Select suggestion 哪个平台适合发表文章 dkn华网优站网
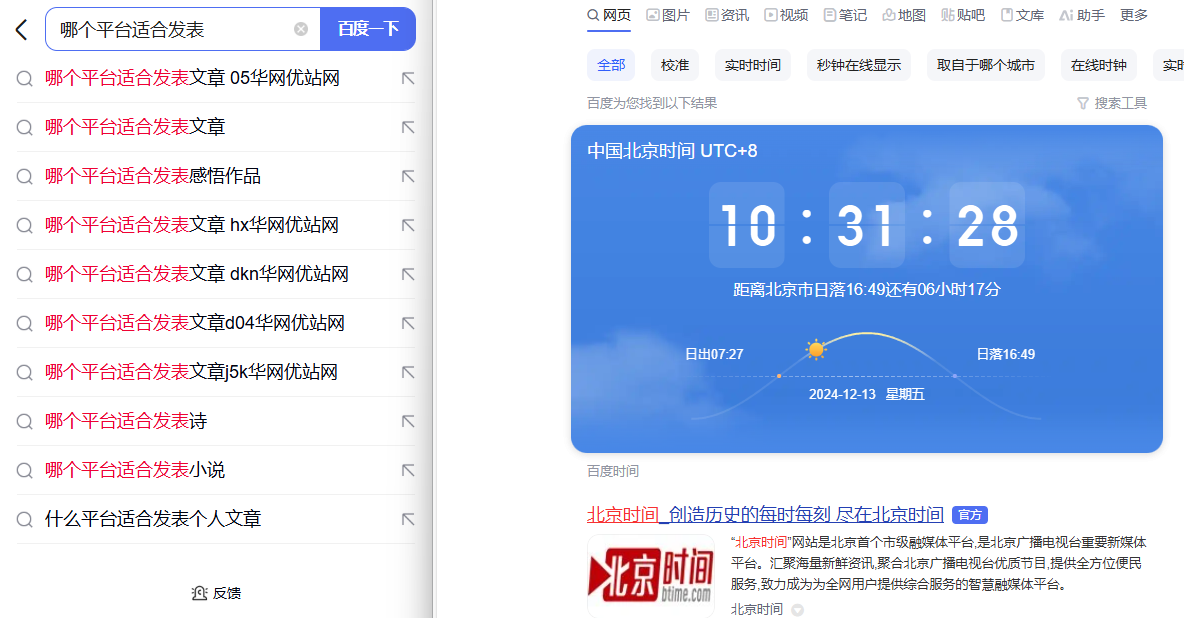The image size is (1184, 618). [x=196, y=274]
